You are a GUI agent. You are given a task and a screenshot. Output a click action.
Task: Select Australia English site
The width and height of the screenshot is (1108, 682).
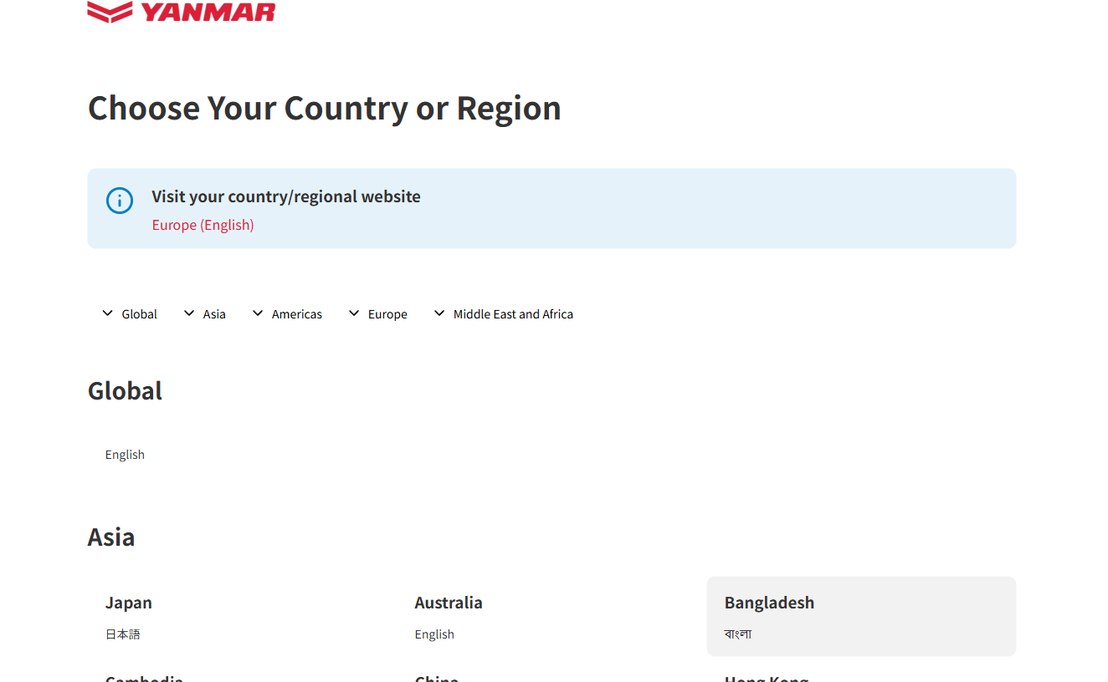[x=435, y=634]
